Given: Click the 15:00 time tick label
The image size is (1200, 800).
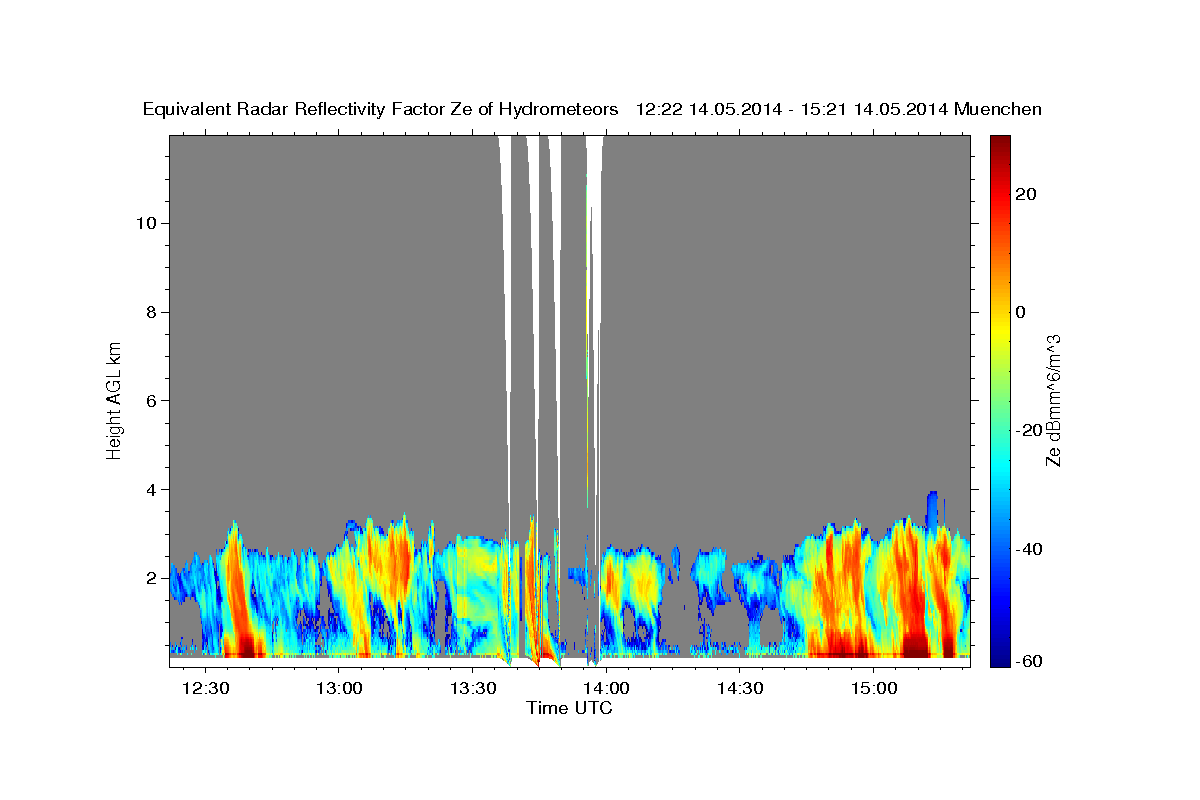Looking at the screenshot, I should tap(873, 689).
